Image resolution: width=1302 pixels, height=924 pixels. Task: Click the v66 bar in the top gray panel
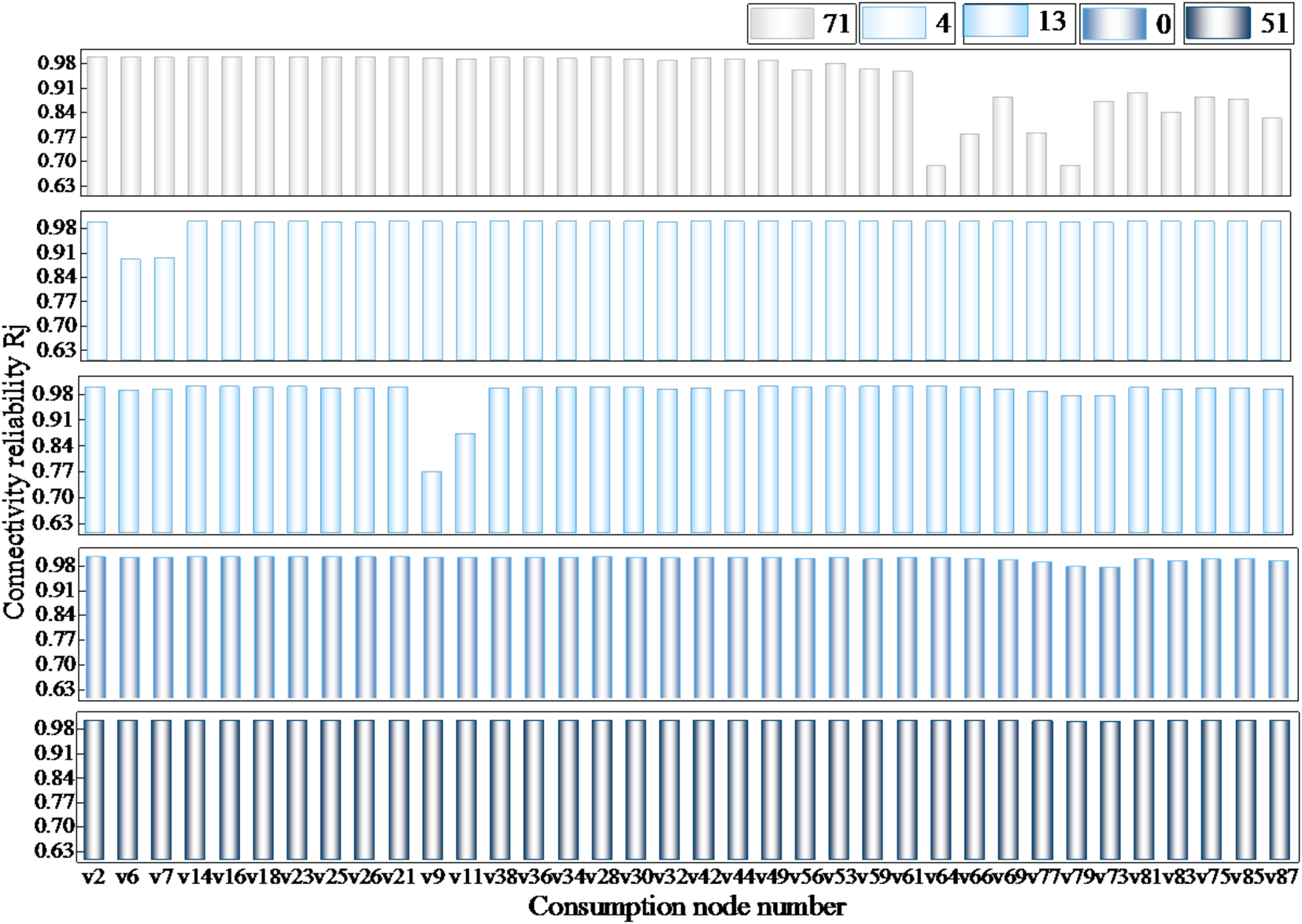click(x=969, y=164)
